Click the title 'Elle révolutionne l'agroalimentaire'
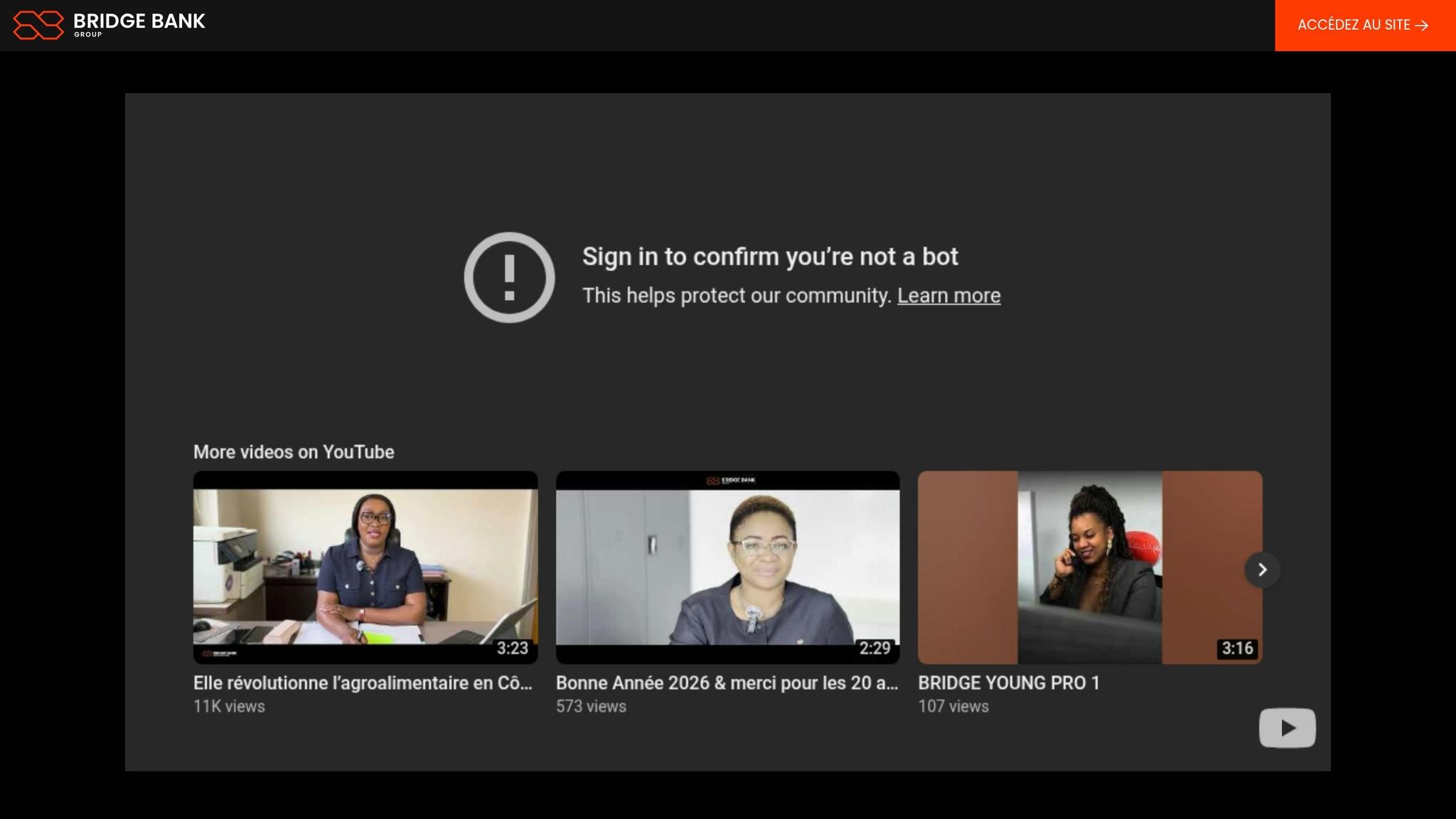Viewport: 1456px width, 819px height. (363, 683)
